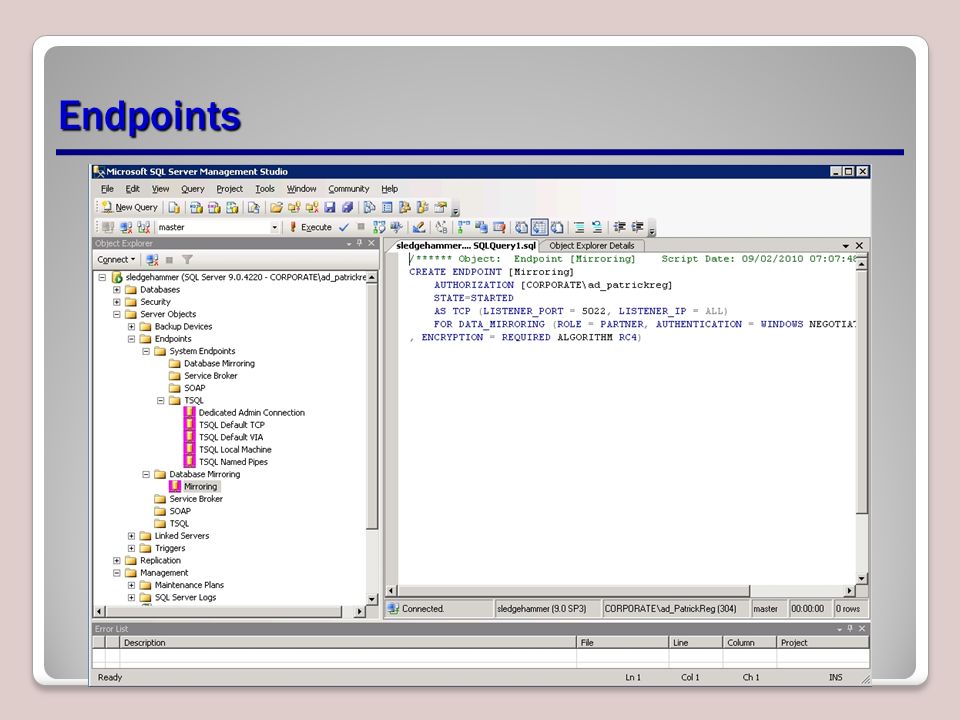Image resolution: width=960 pixels, height=720 pixels.
Task: Toggle auto-hide pin on Object Explorer panel
Action: tap(359, 243)
